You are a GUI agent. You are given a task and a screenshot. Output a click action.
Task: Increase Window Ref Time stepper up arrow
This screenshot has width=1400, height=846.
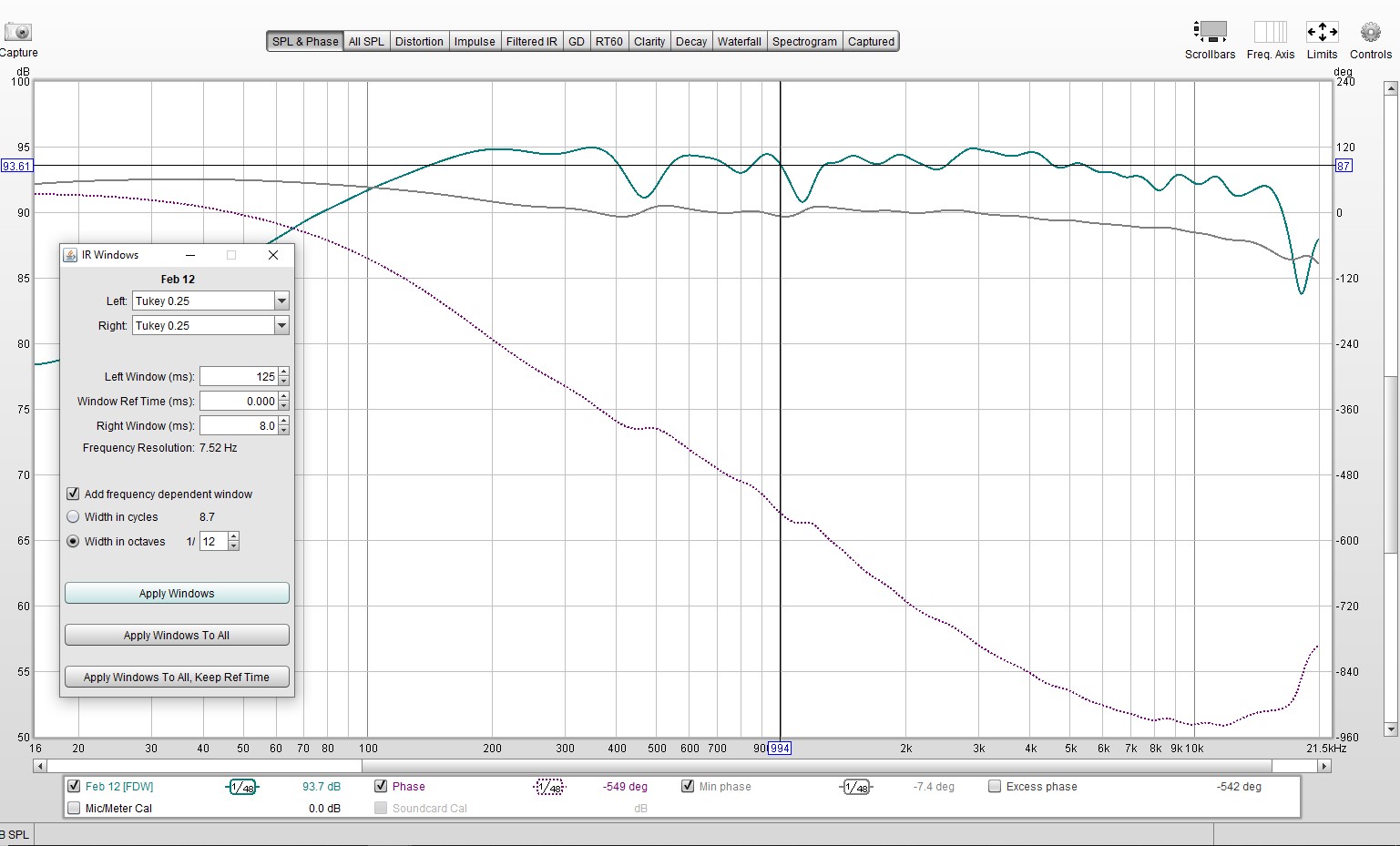coord(284,396)
